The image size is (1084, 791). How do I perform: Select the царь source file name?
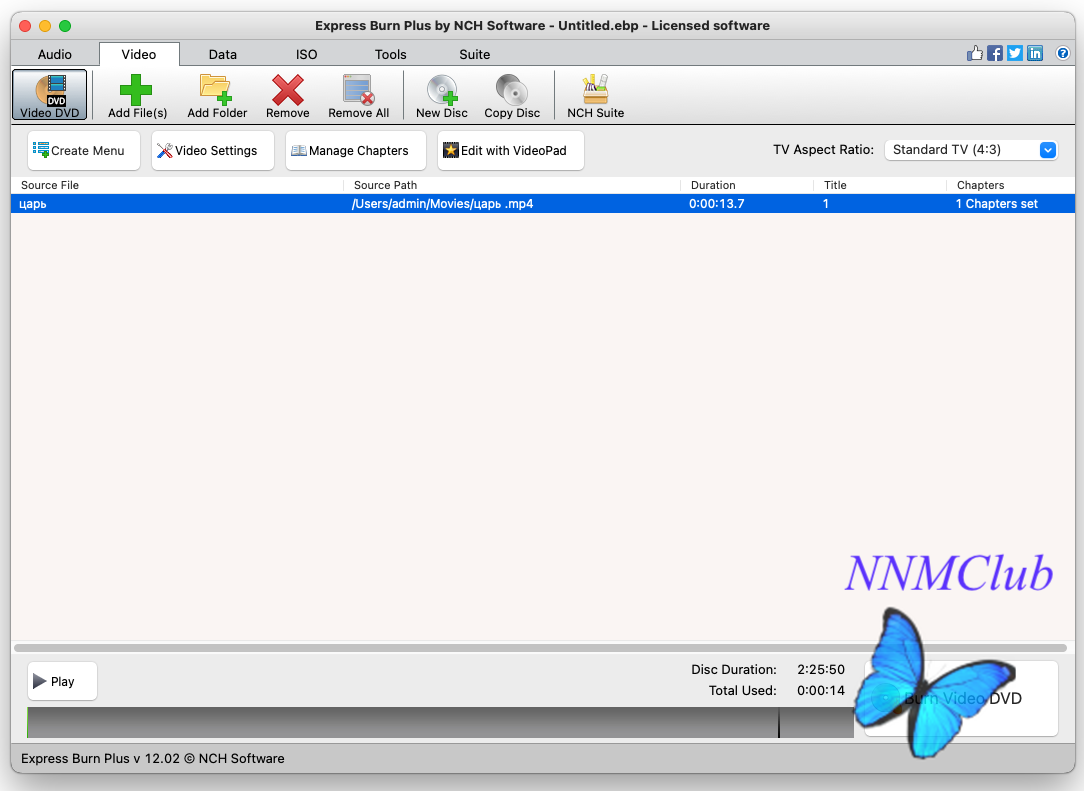[x=32, y=204]
